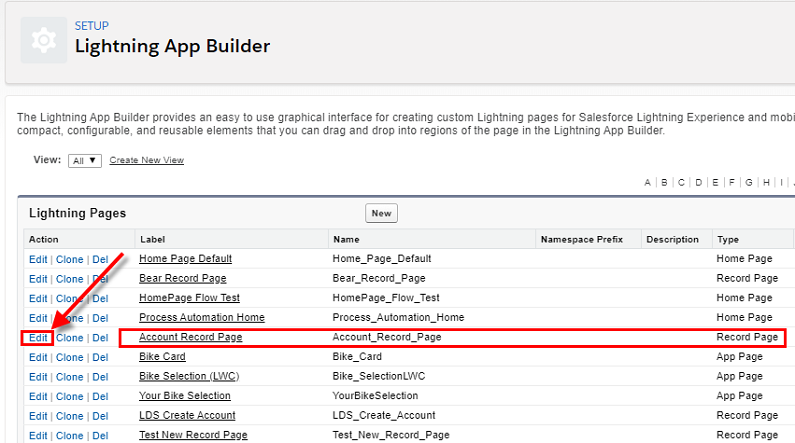
Task: Click the Action column header
Action: click(44, 239)
